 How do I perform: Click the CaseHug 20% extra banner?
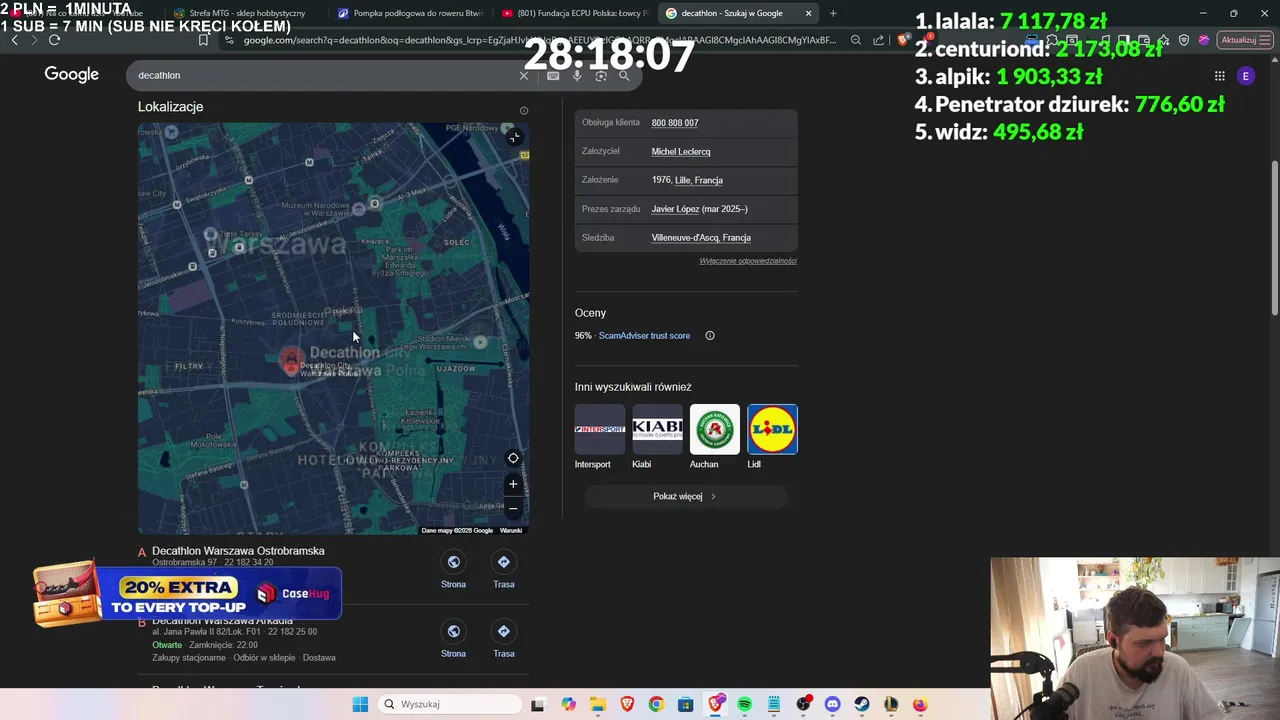click(x=188, y=594)
